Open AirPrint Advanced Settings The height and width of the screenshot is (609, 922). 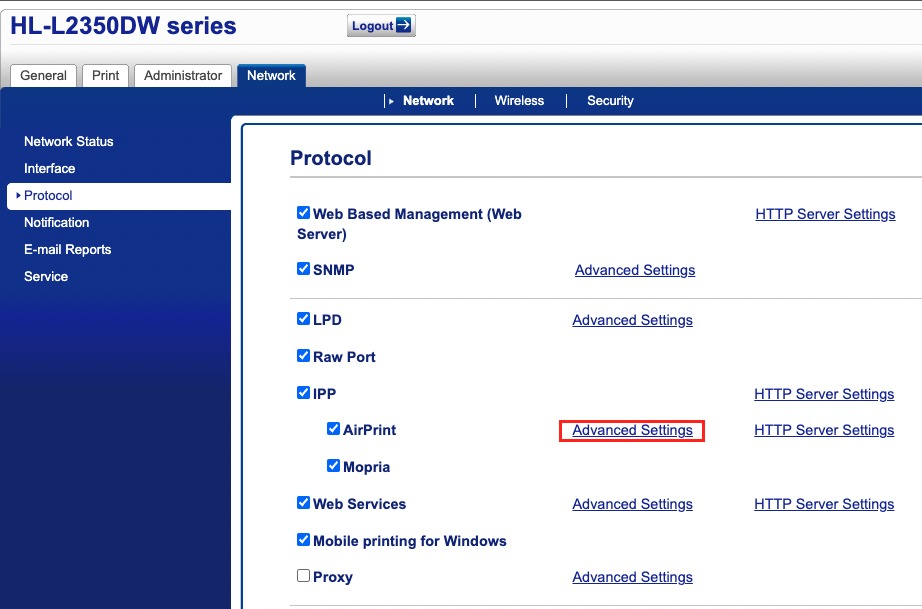point(633,430)
